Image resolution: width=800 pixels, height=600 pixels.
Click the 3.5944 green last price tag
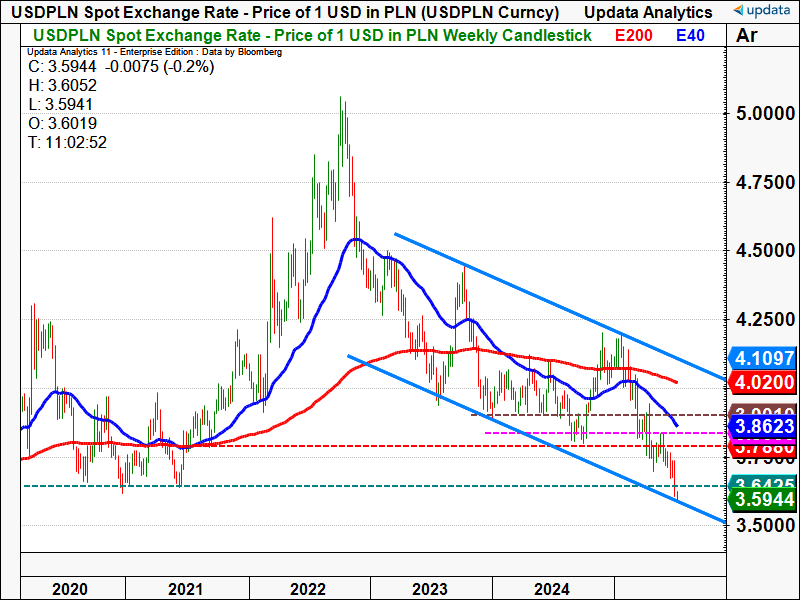[762, 499]
